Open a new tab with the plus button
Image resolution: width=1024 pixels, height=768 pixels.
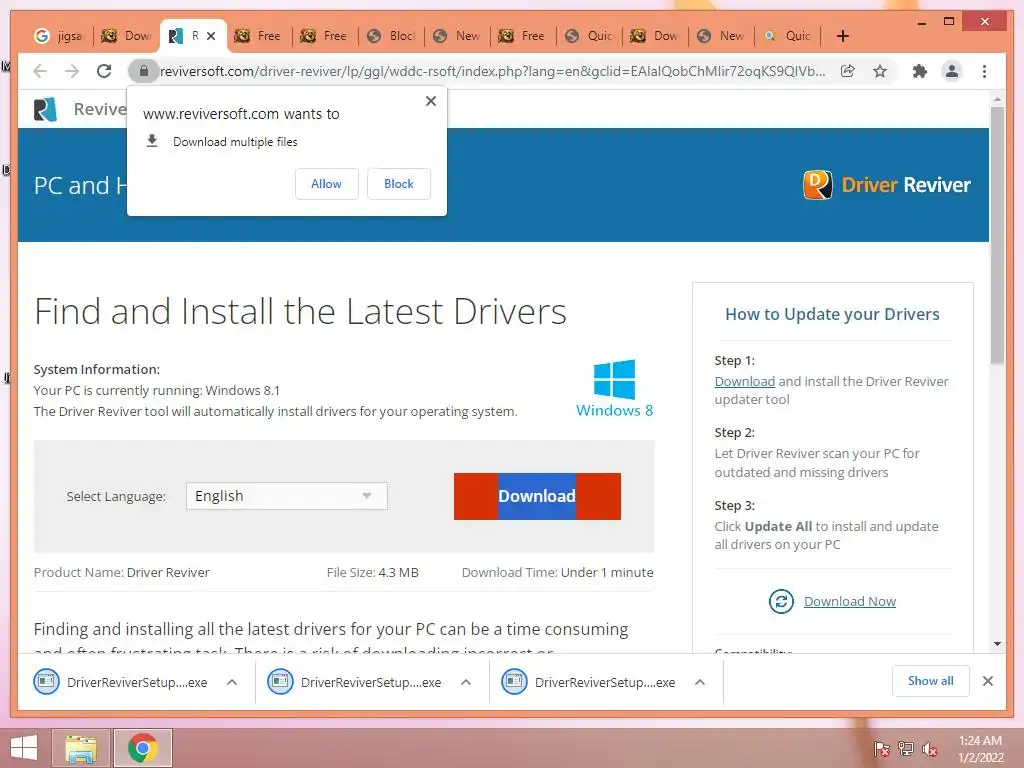(842, 36)
